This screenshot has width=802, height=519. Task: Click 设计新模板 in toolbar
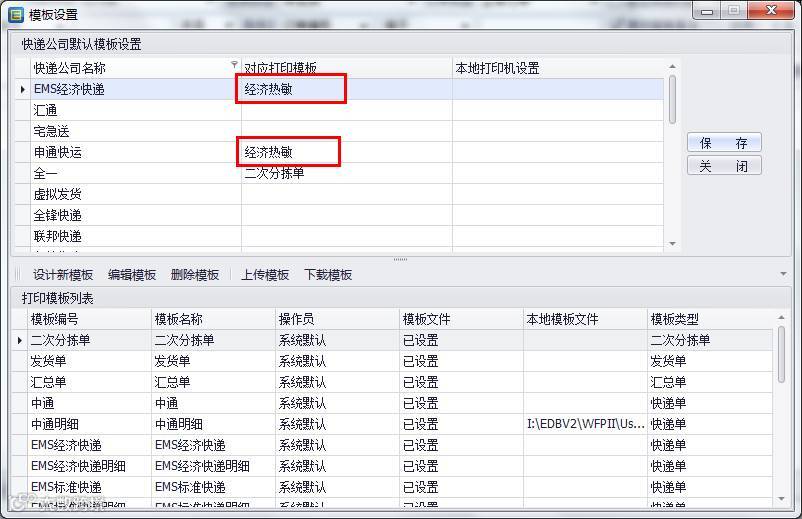[63, 275]
